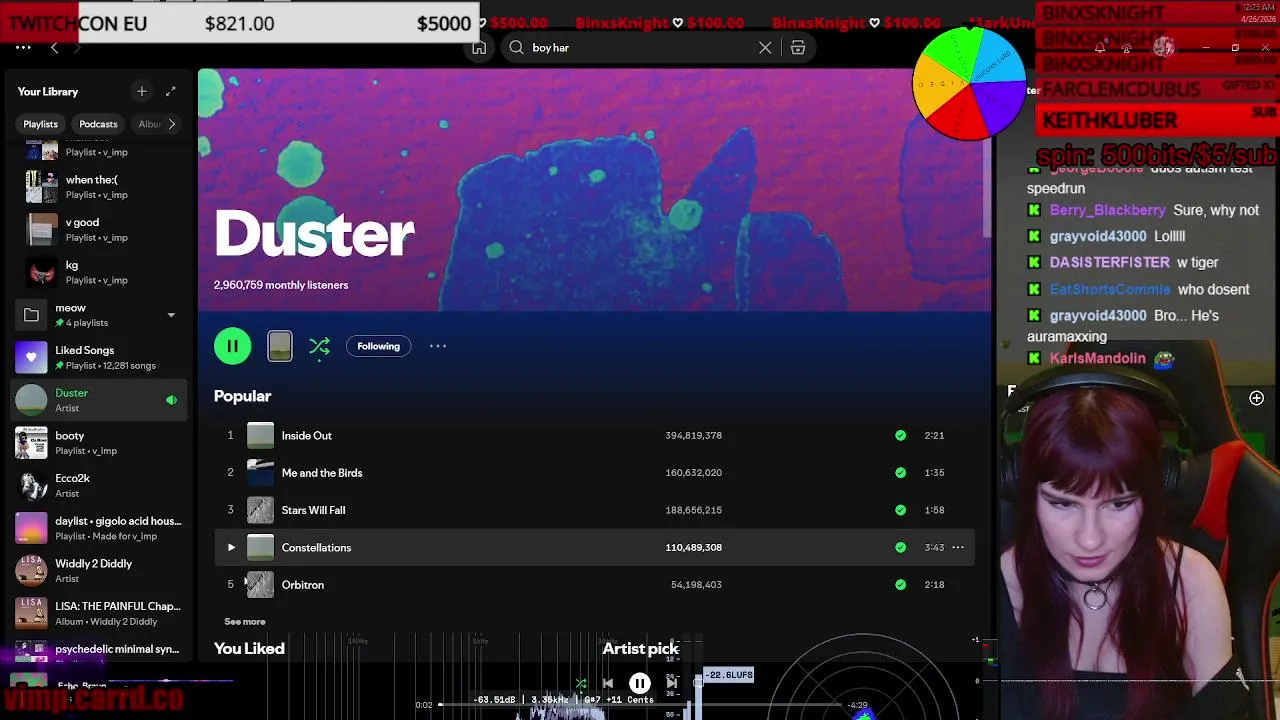Collapse the meow folder arrow
The image size is (1280, 720).
[171, 315]
